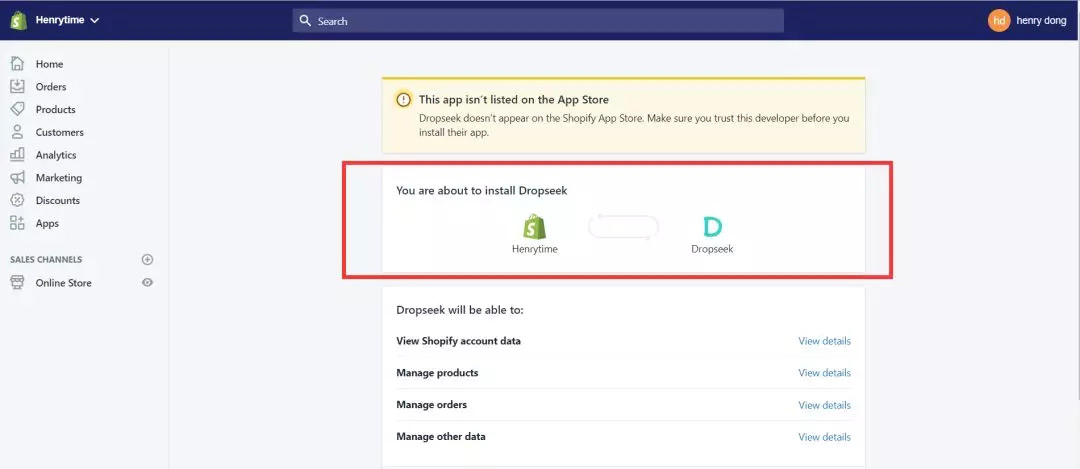
Task: Add a sales channel with plus button
Action: 147,260
